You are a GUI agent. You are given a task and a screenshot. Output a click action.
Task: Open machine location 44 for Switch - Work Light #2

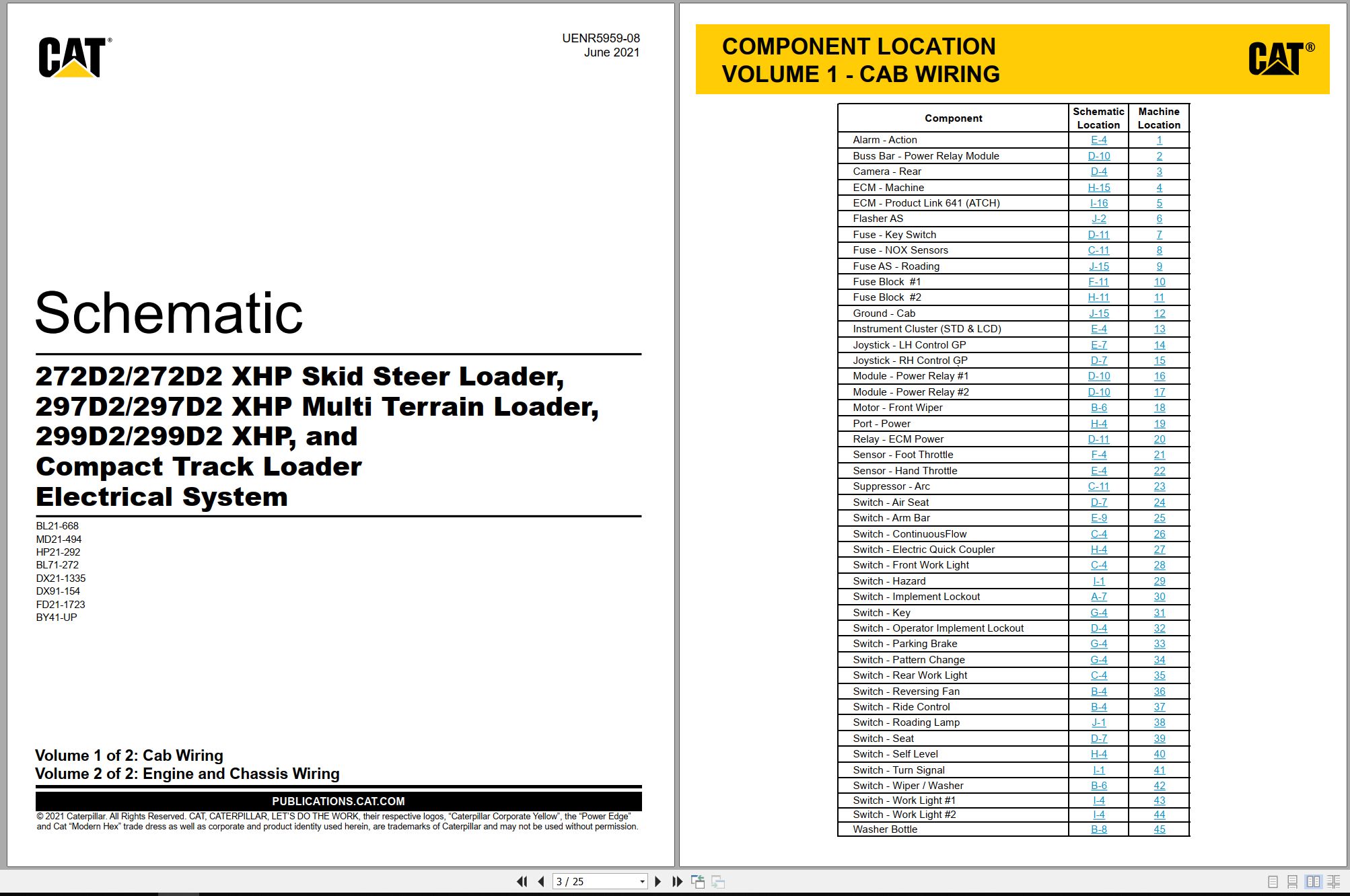[x=1159, y=815]
